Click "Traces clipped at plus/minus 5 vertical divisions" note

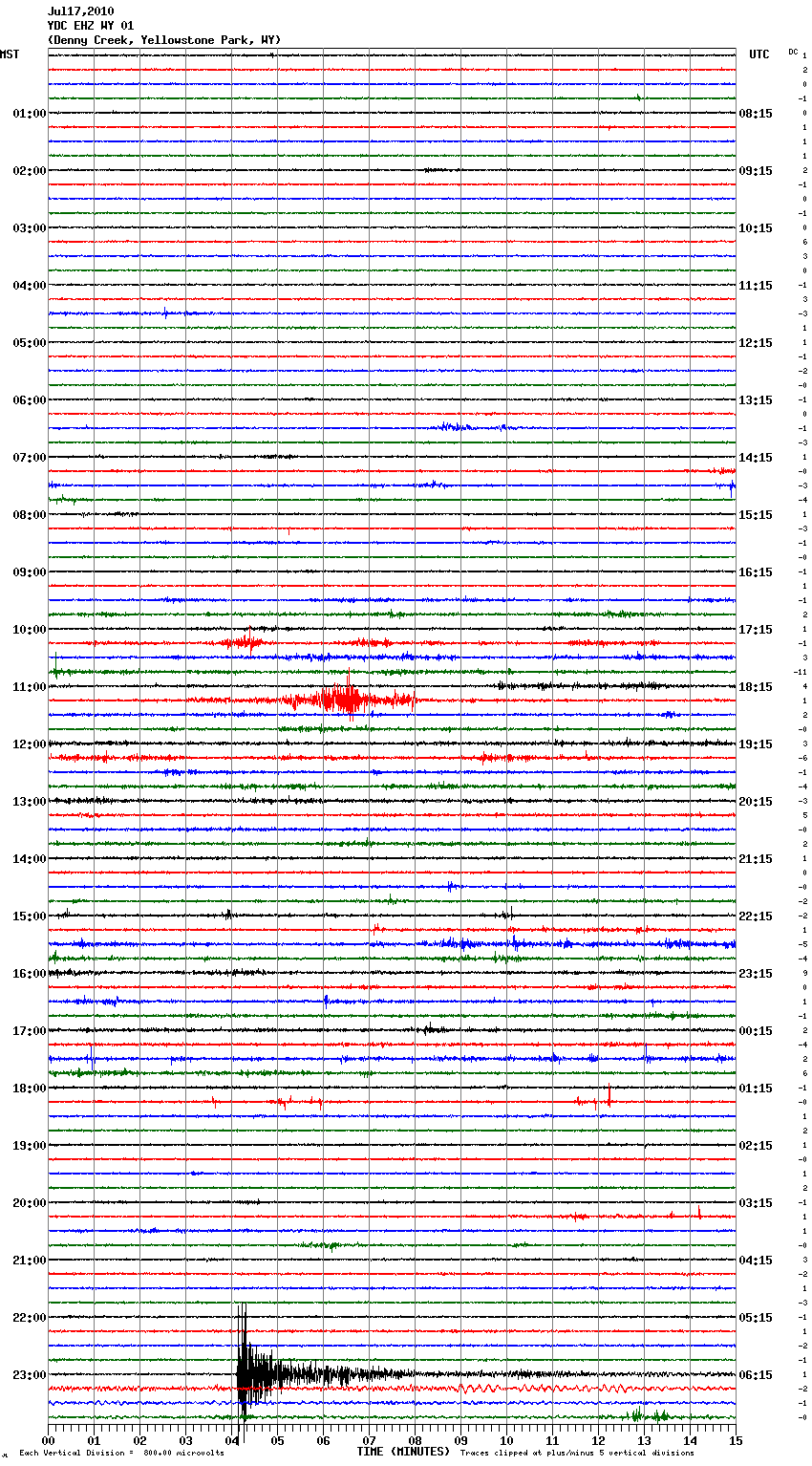coord(577,1453)
